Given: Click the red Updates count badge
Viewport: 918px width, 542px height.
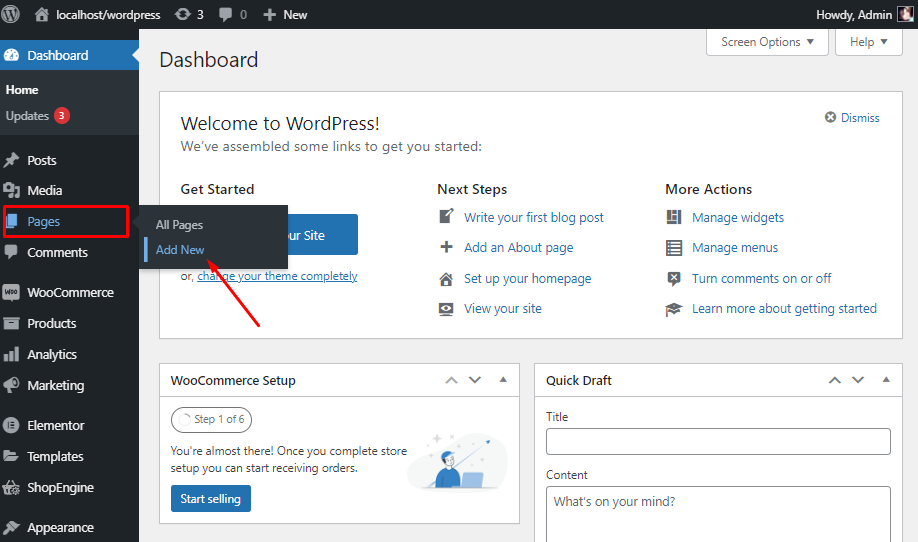Looking at the screenshot, I should [61, 115].
